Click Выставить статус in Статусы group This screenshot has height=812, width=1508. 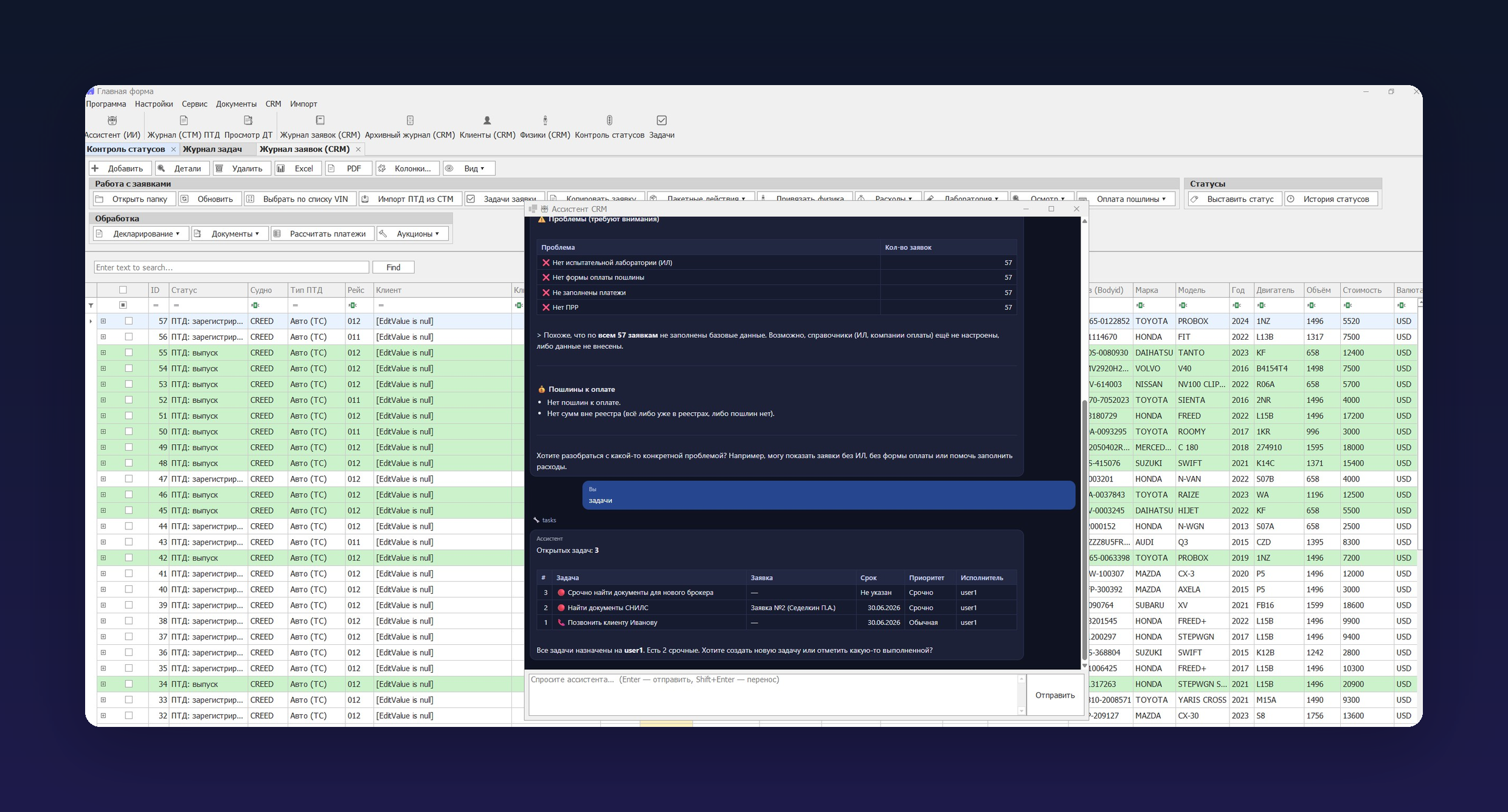pos(1234,199)
